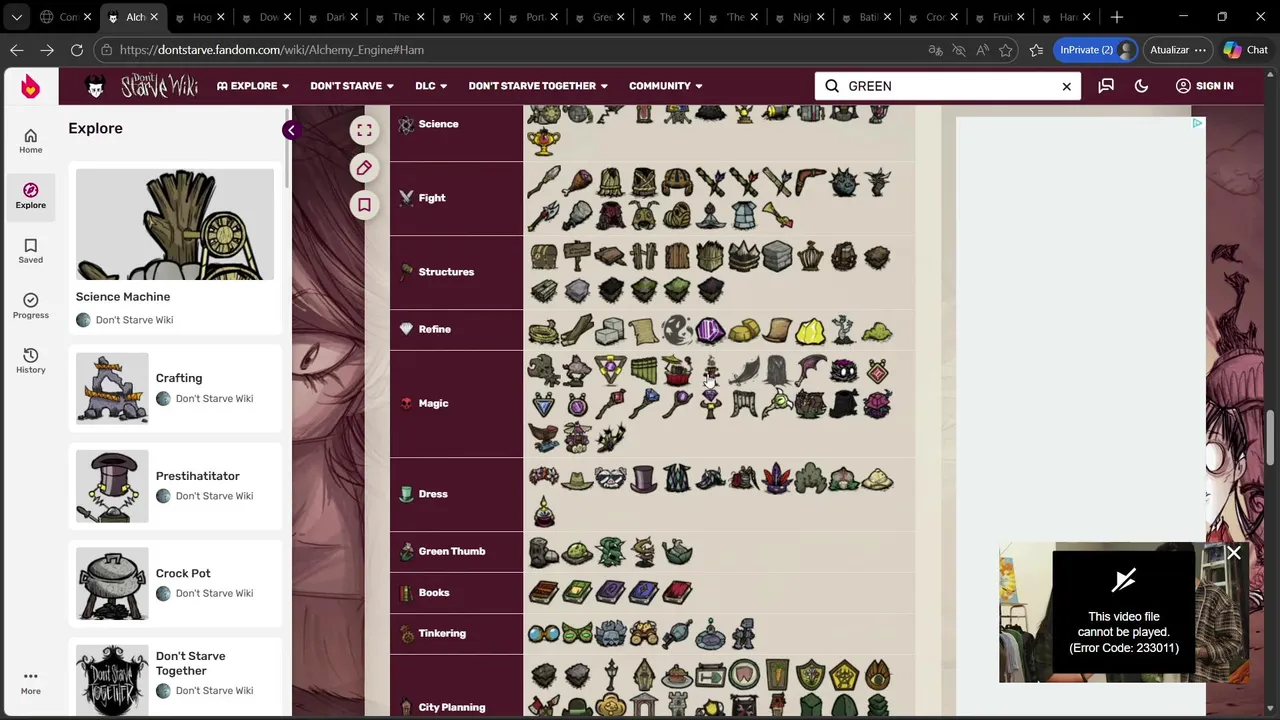Select the Stone Wall icon in Structures

point(777,256)
